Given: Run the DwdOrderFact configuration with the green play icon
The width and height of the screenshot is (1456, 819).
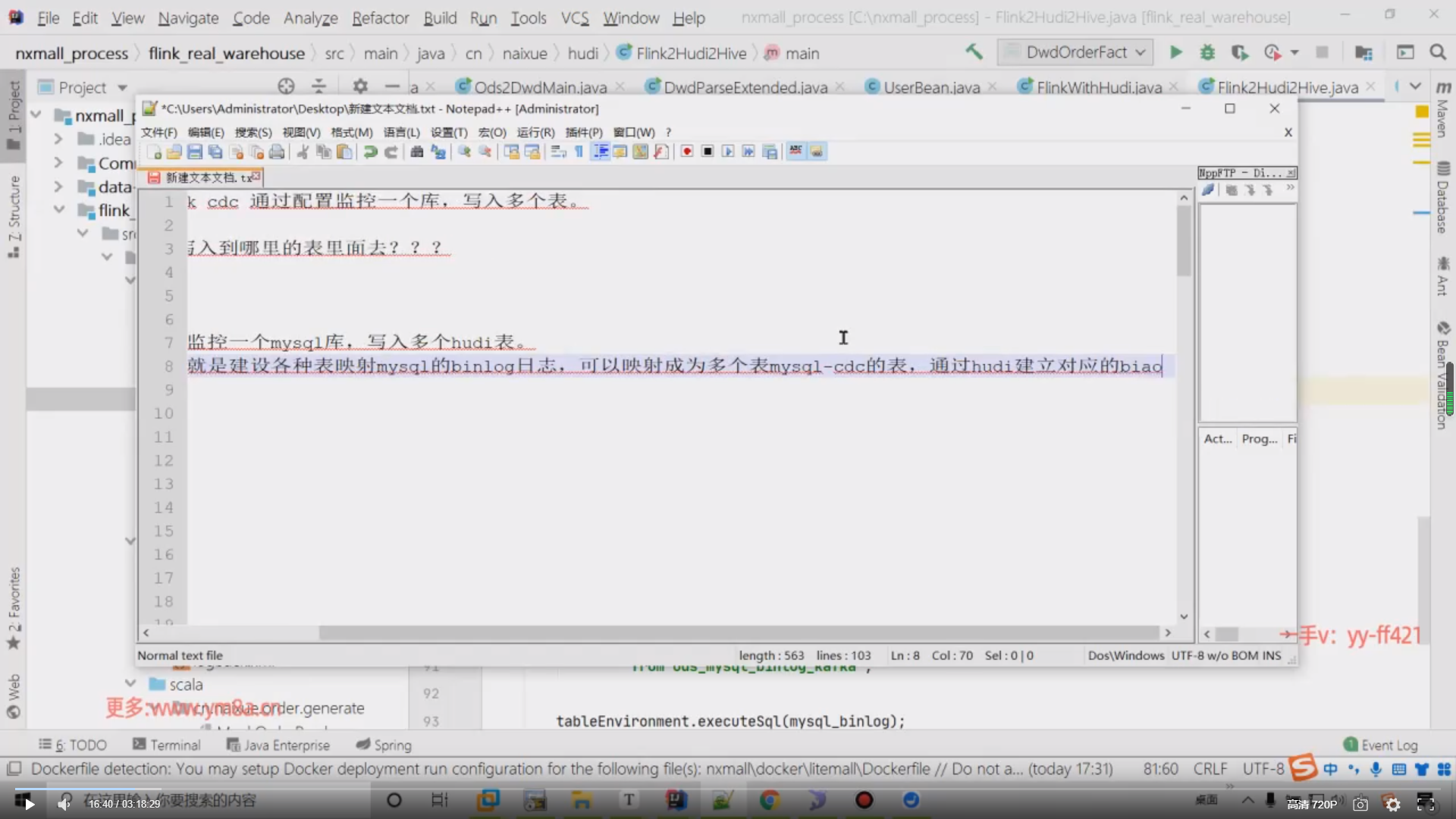Looking at the screenshot, I should coord(1175,52).
